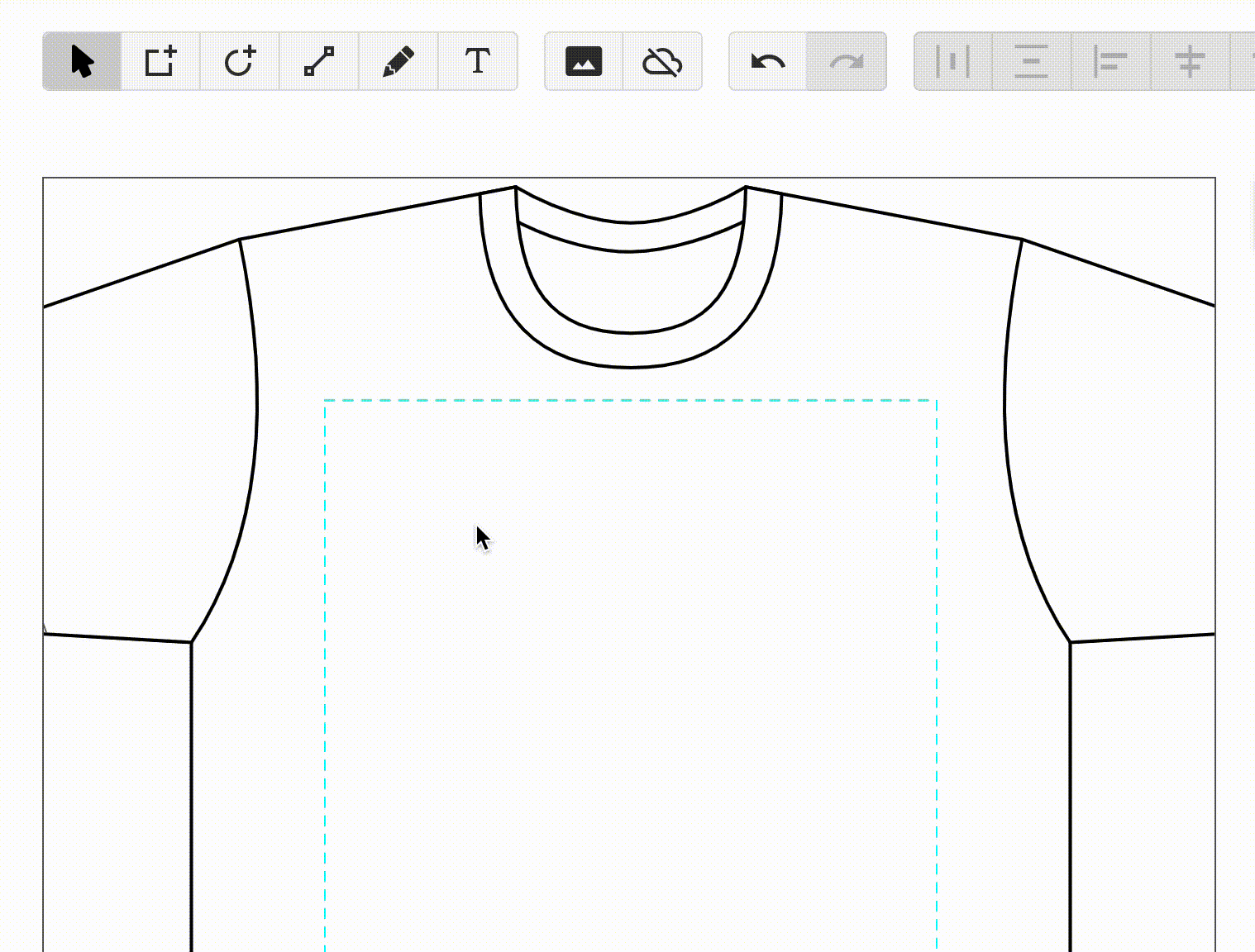The width and height of the screenshot is (1255, 952).
Task: Click the distribute horizontally alignment icon
Action: [952, 60]
